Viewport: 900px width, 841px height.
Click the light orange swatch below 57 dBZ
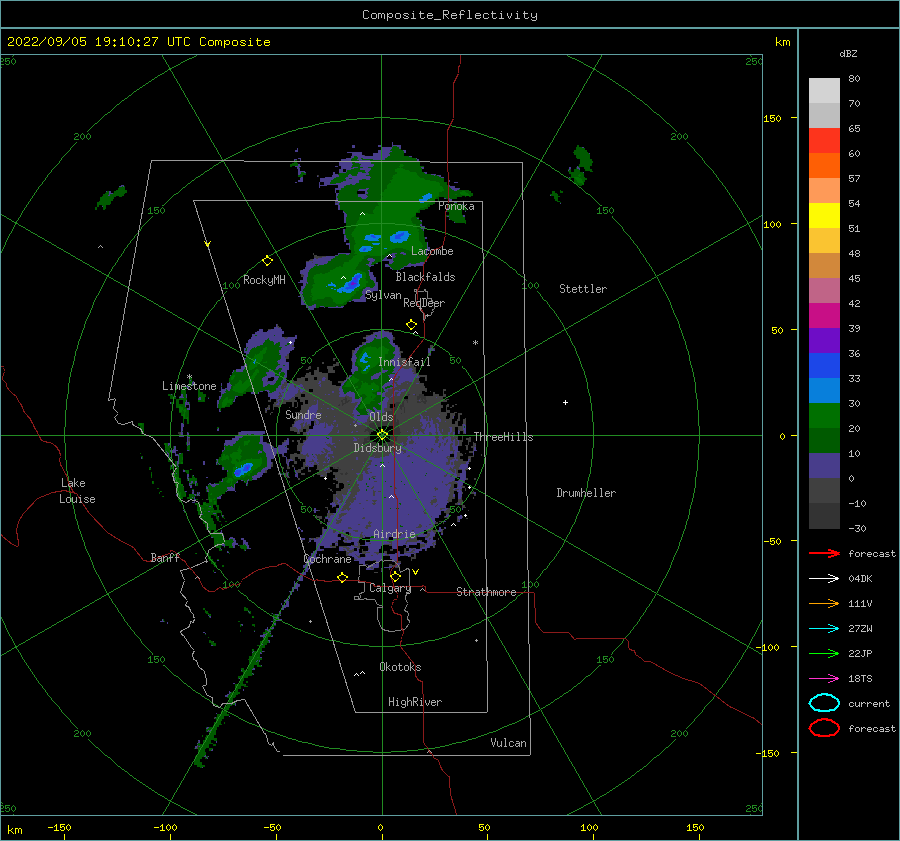824,191
